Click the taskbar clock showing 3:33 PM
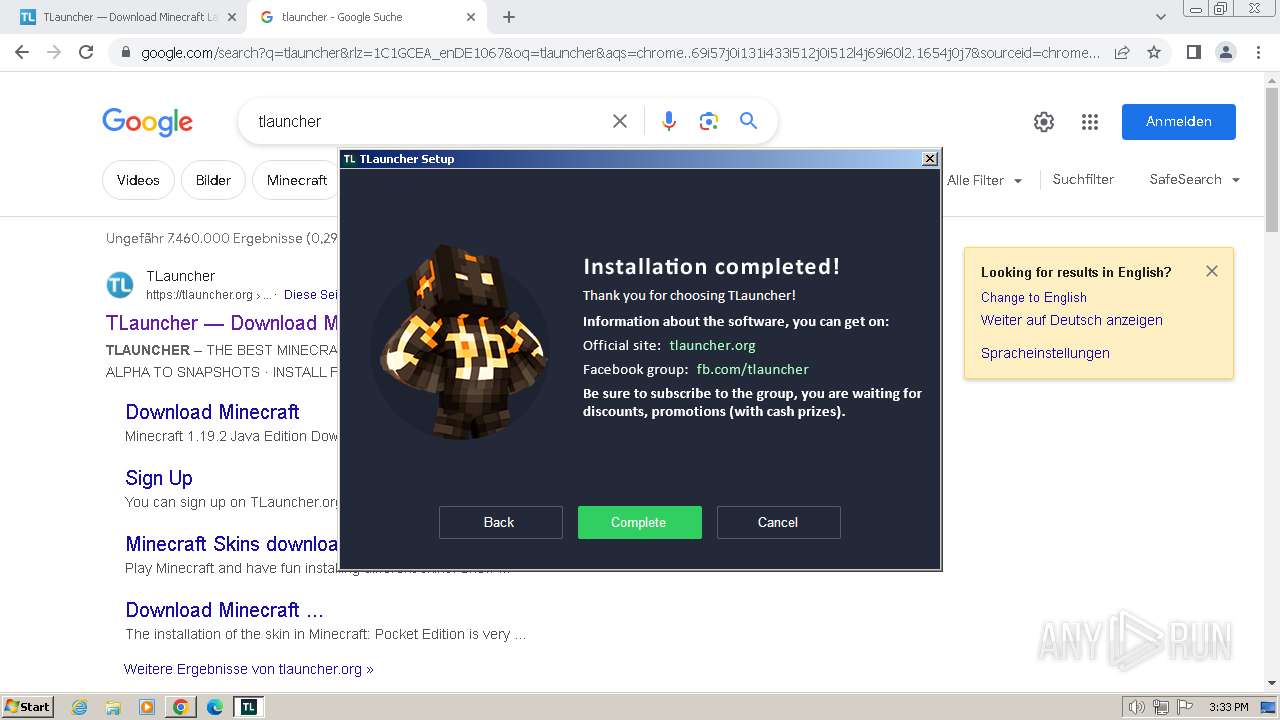The height and width of the screenshot is (720, 1280). click(x=1228, y=707)
